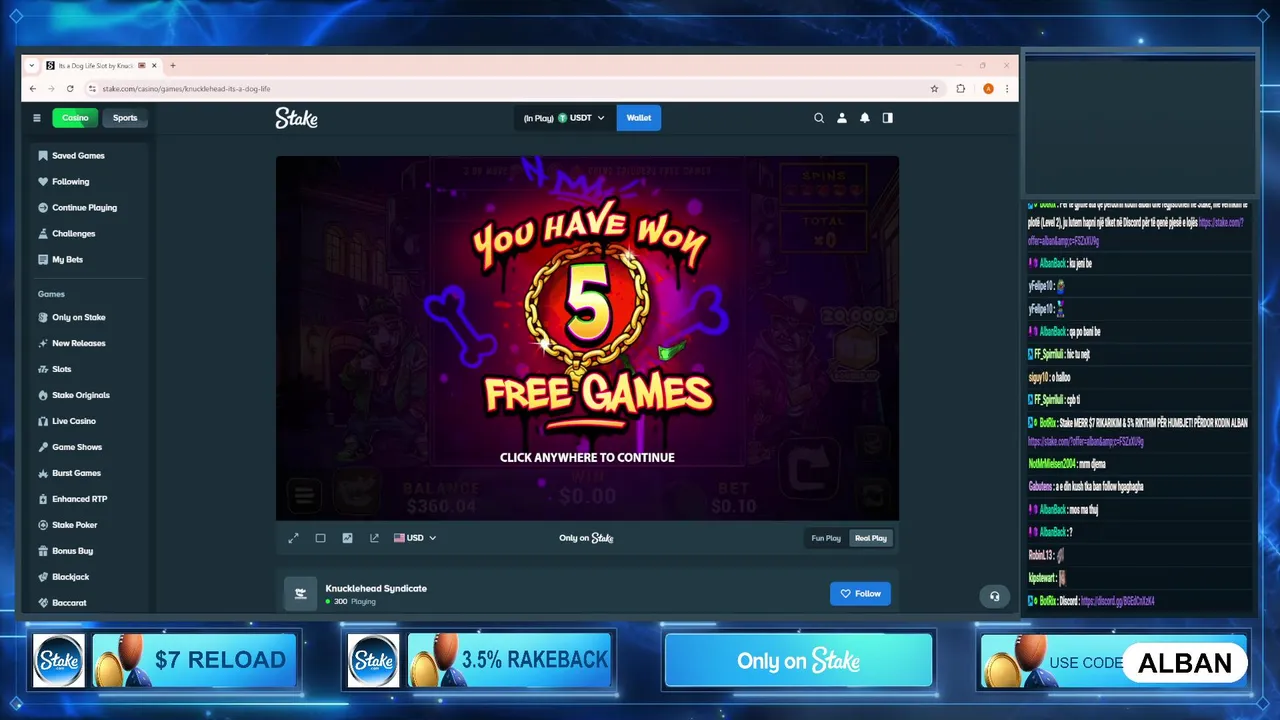Open the live stats chart icon
The width and height of the screenshot is (1280, 720).
point(347,538)
